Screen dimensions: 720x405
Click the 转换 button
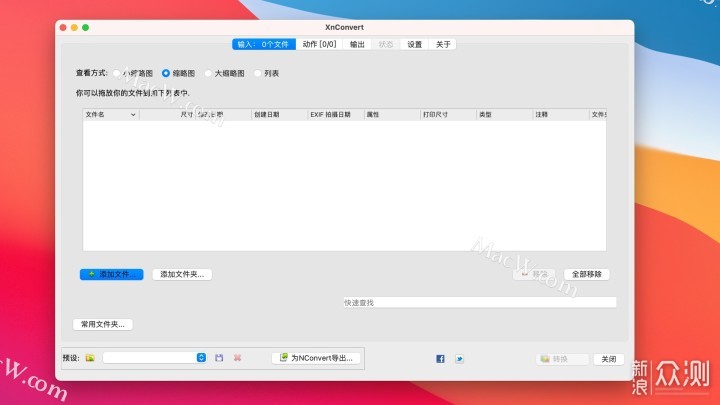click(x=562, y=359)
